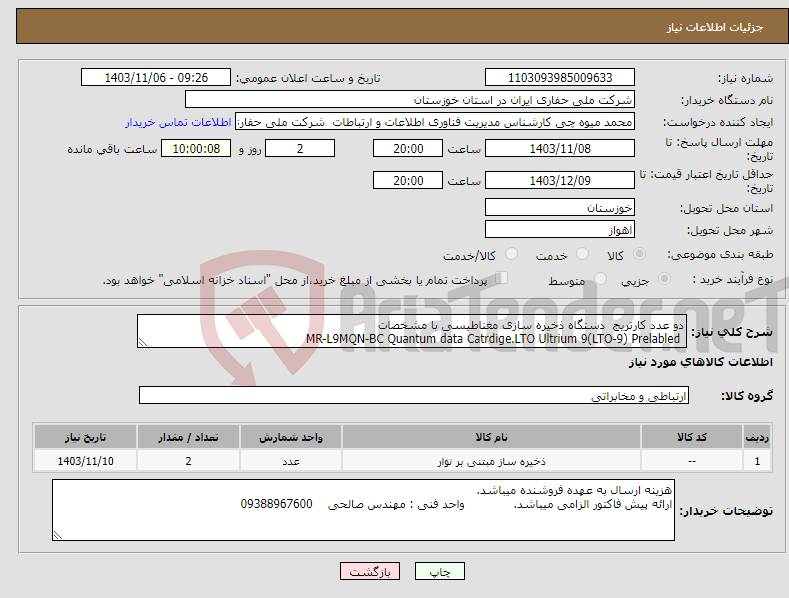The width and height of the screenshot is (789, 598).
Task: Click the نام کالا column header
Action: pyautogui.click(x=491, y=437)
